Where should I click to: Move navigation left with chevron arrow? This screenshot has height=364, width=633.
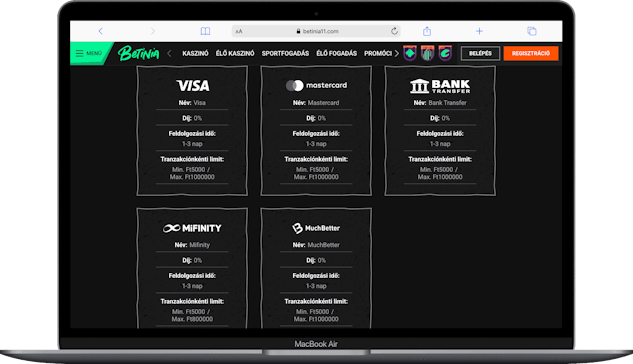[169, 53]
